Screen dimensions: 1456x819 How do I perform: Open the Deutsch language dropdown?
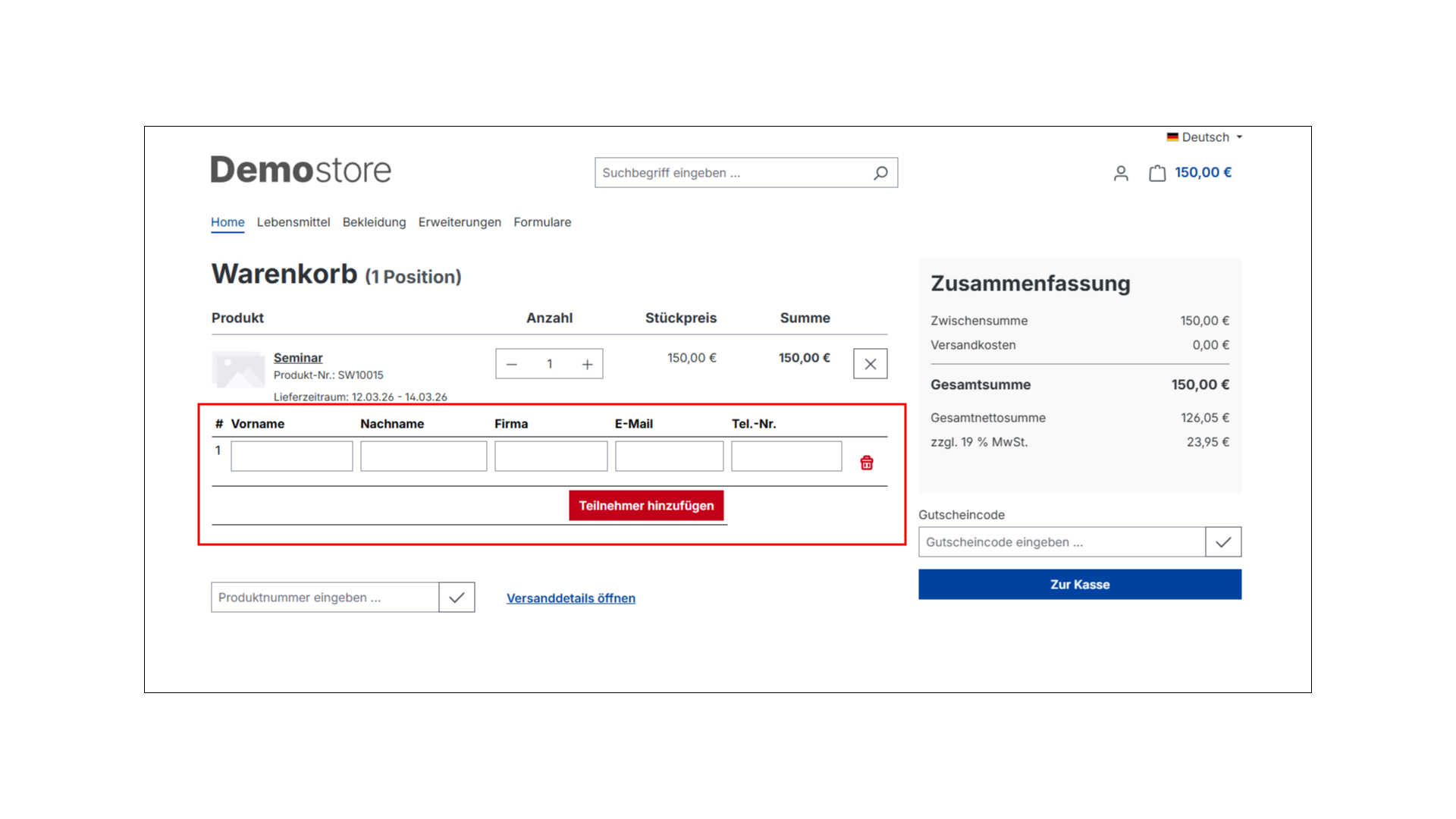coord(1205,137)
